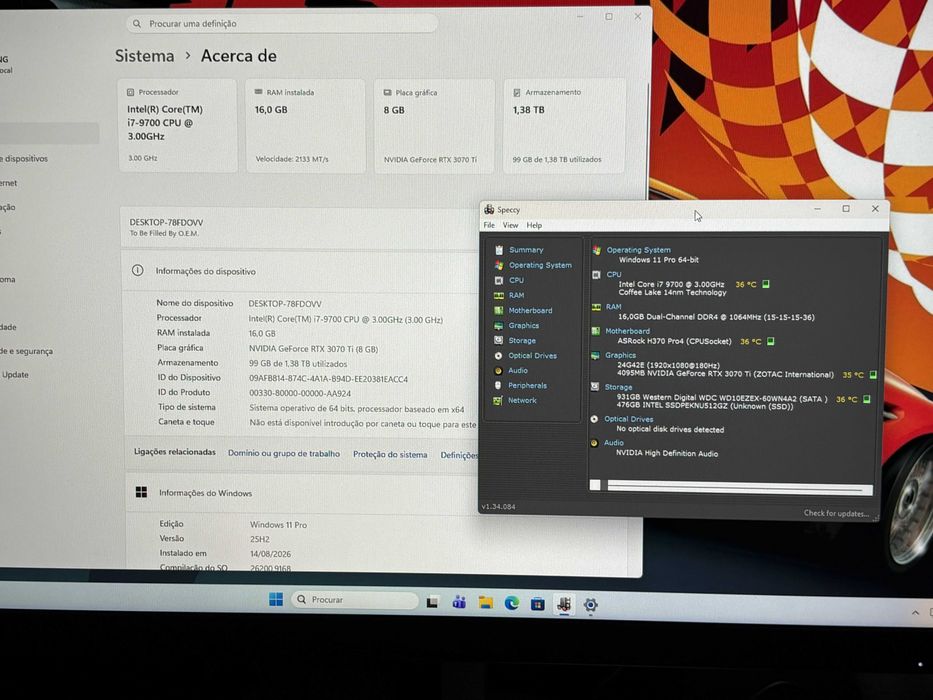Click the Speccy version number v1.34.084

pos(499,507)
